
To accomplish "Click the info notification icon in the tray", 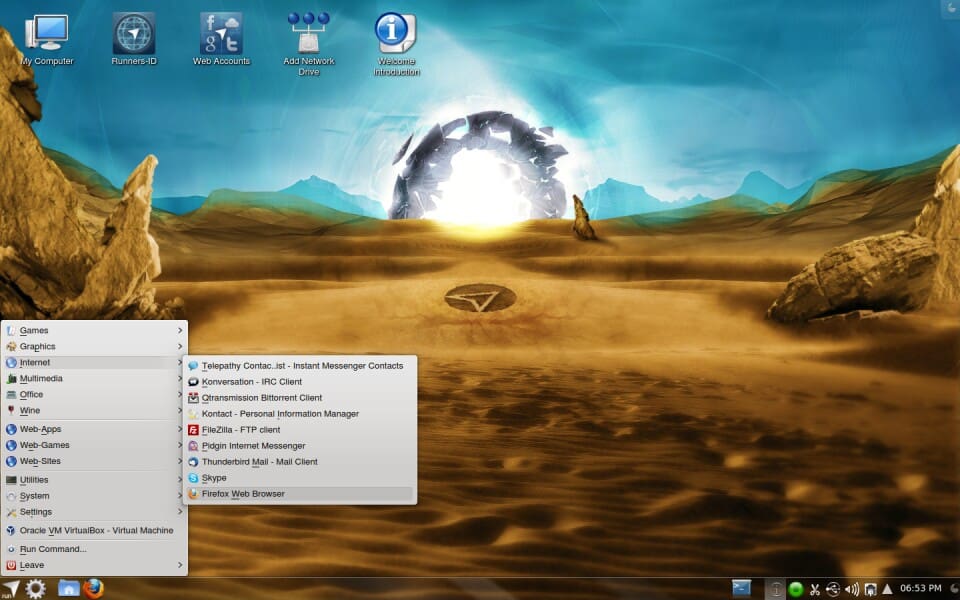I will [x=775, y=589].
